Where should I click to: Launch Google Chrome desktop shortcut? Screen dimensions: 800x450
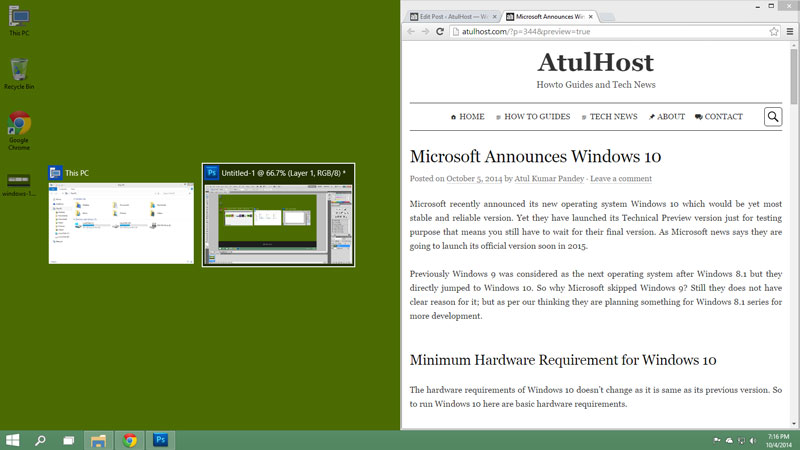[x=19, y=131]
